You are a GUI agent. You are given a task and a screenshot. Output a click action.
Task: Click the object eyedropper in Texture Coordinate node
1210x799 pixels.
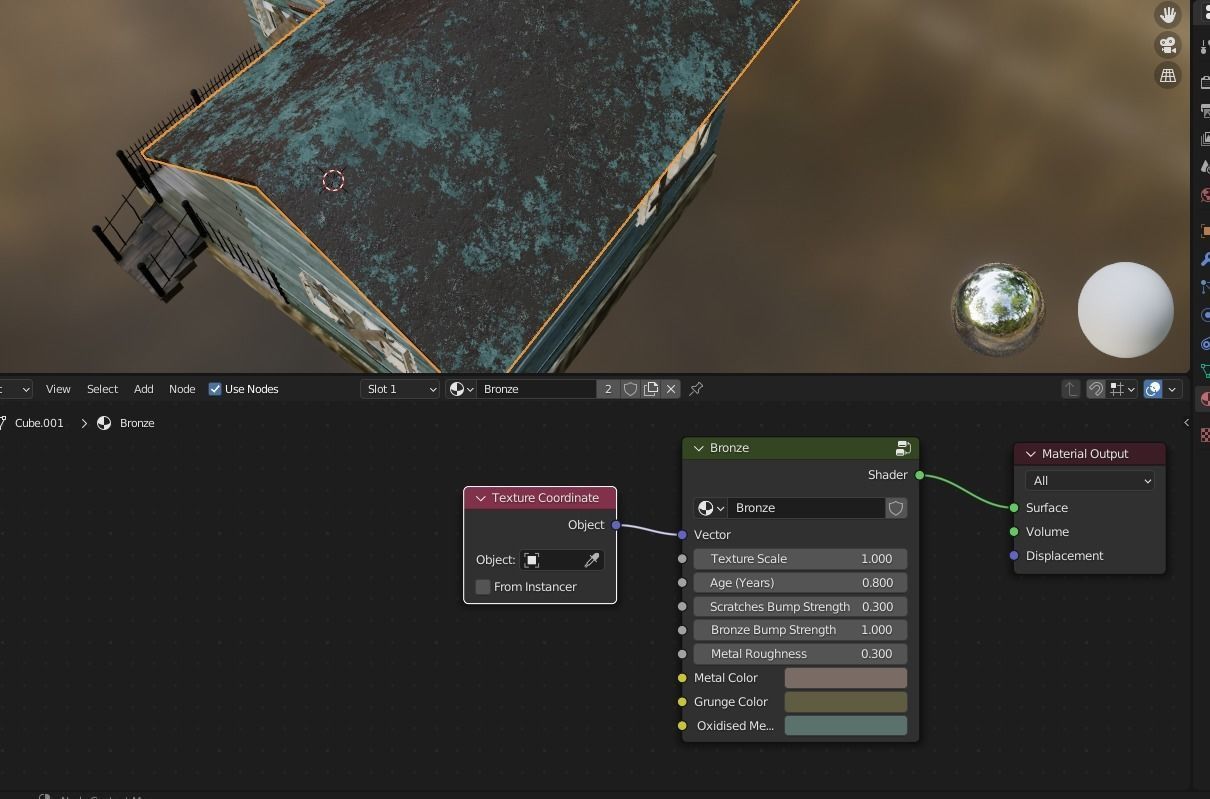coord(592,560)
